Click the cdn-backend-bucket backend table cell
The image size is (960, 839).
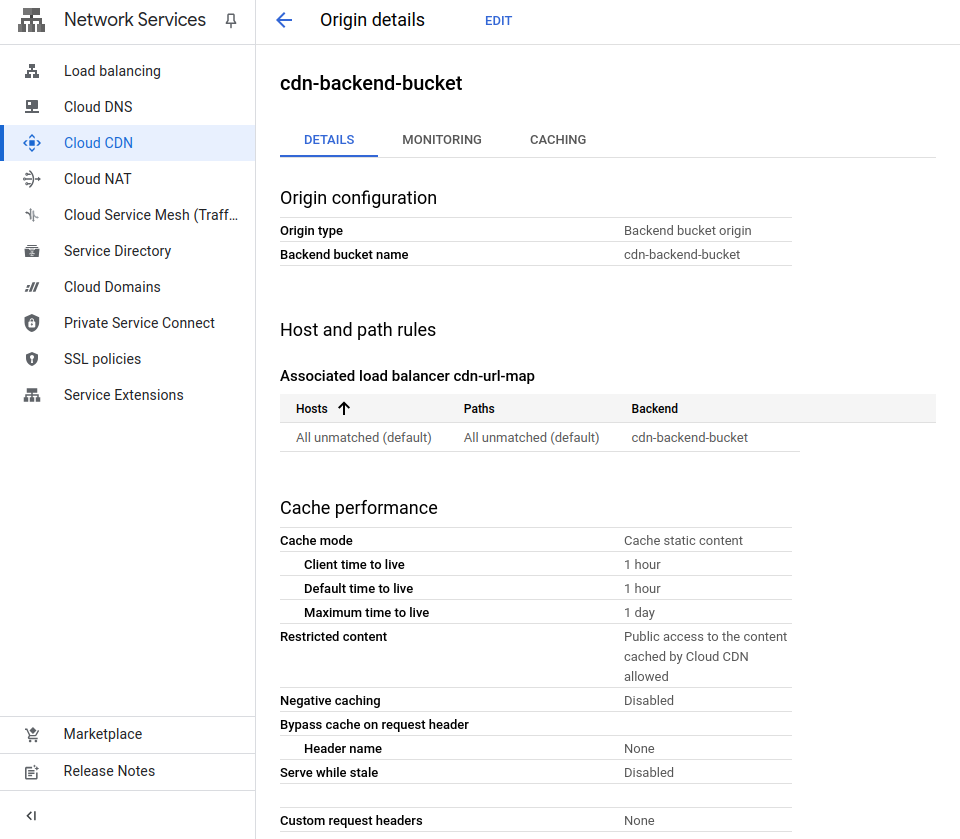coord(689,437)
